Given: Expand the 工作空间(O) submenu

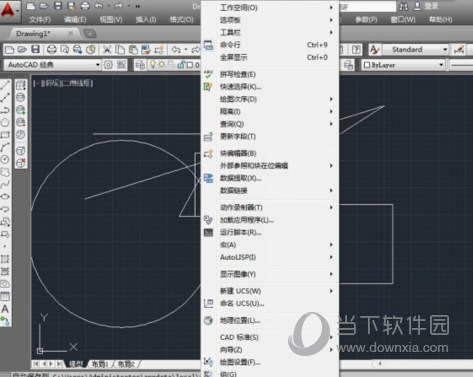Looking at the screenshot, I should (x=270, y=7).
